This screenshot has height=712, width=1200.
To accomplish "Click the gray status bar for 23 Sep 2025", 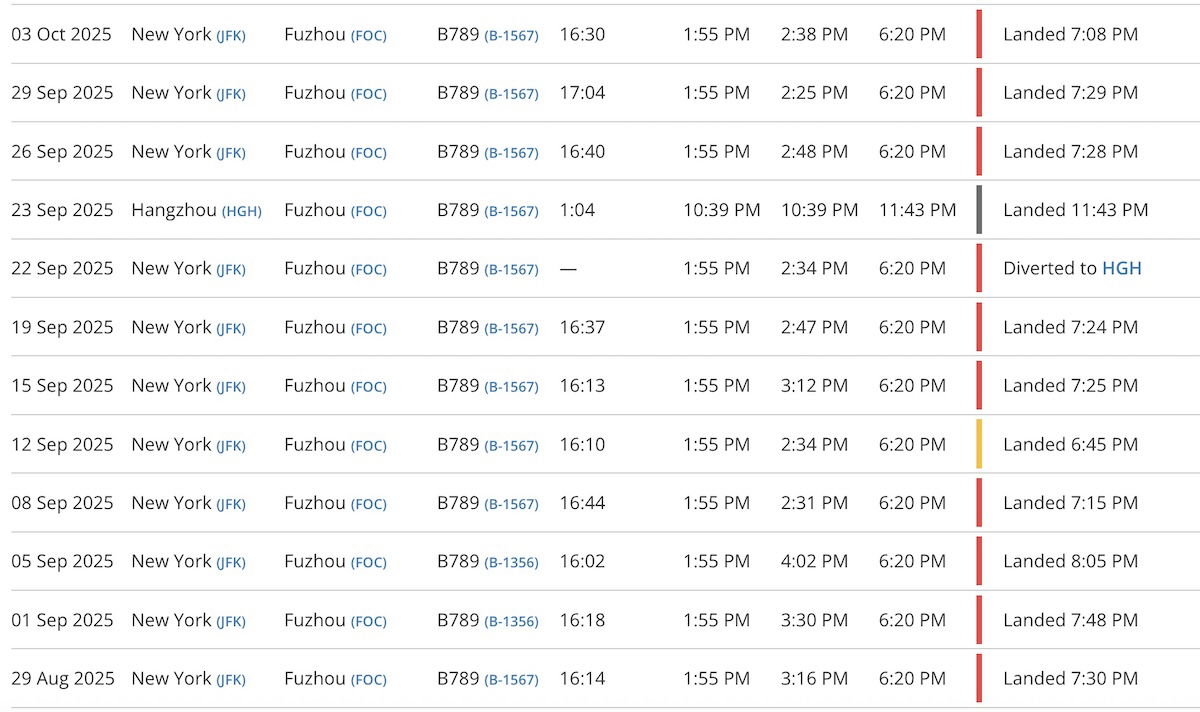I will (x=979, y=210).
